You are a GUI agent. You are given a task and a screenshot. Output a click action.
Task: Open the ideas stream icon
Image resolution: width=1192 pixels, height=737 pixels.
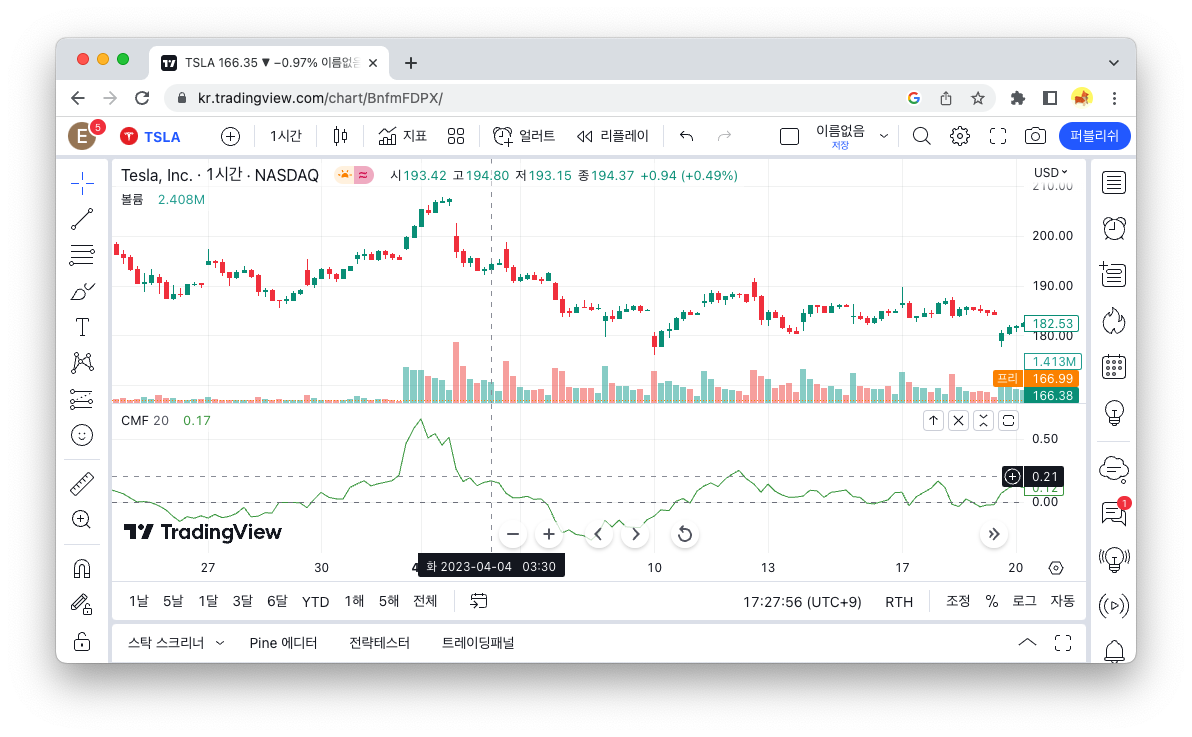click(x=1114, y=560)
